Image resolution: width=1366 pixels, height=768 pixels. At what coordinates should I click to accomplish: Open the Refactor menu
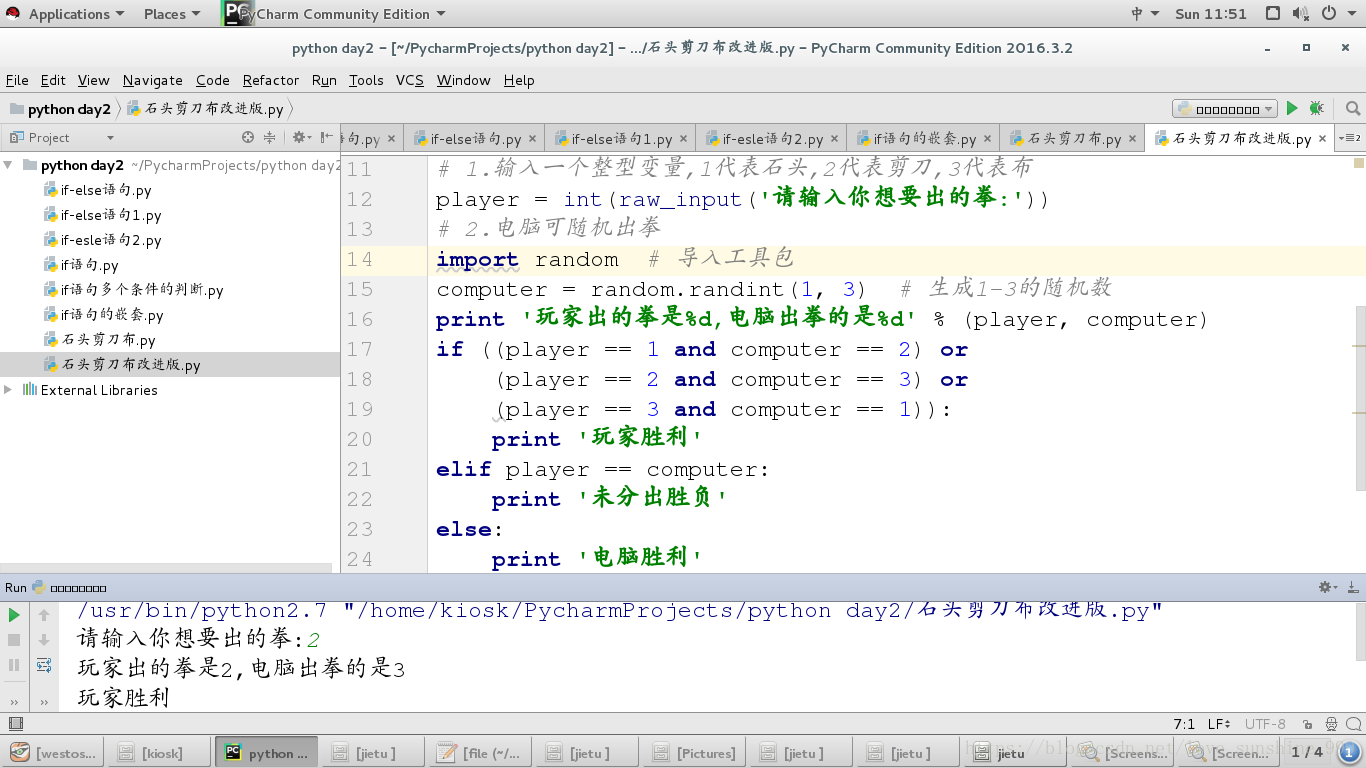270,80
